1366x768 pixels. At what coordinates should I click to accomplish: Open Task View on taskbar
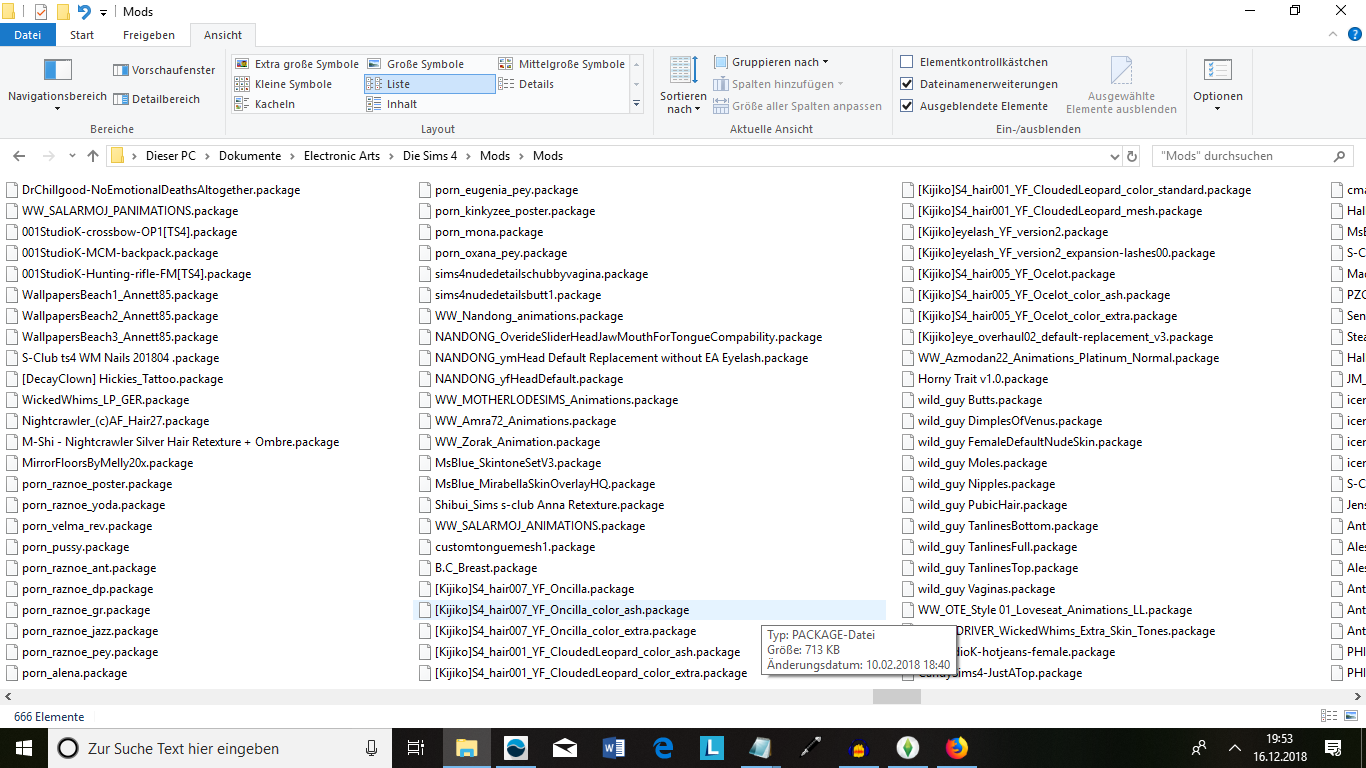pos(417,748)
